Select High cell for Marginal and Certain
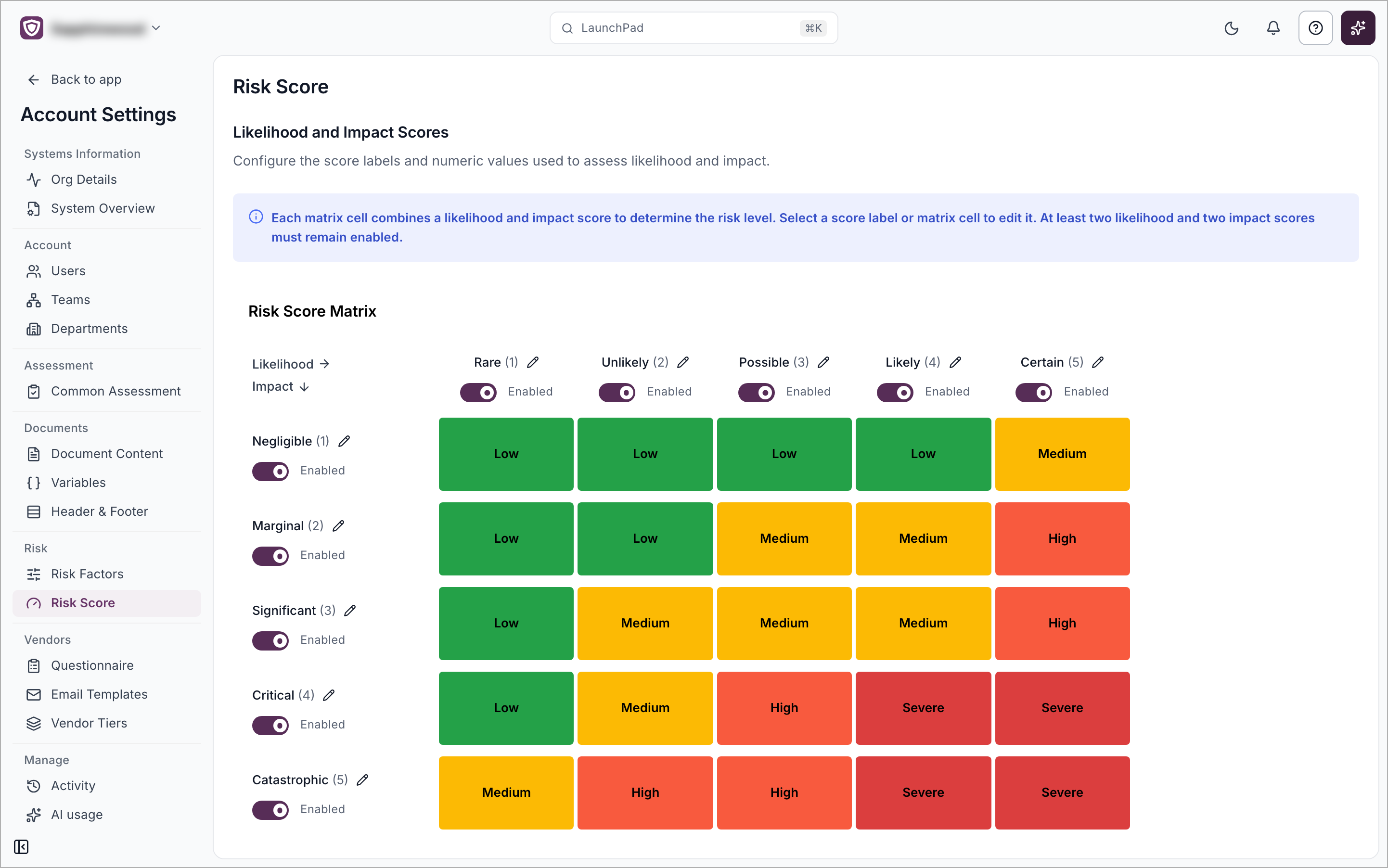This screenshot has height=868, width=1388. pyautogui.click(x=1062, y=539)
